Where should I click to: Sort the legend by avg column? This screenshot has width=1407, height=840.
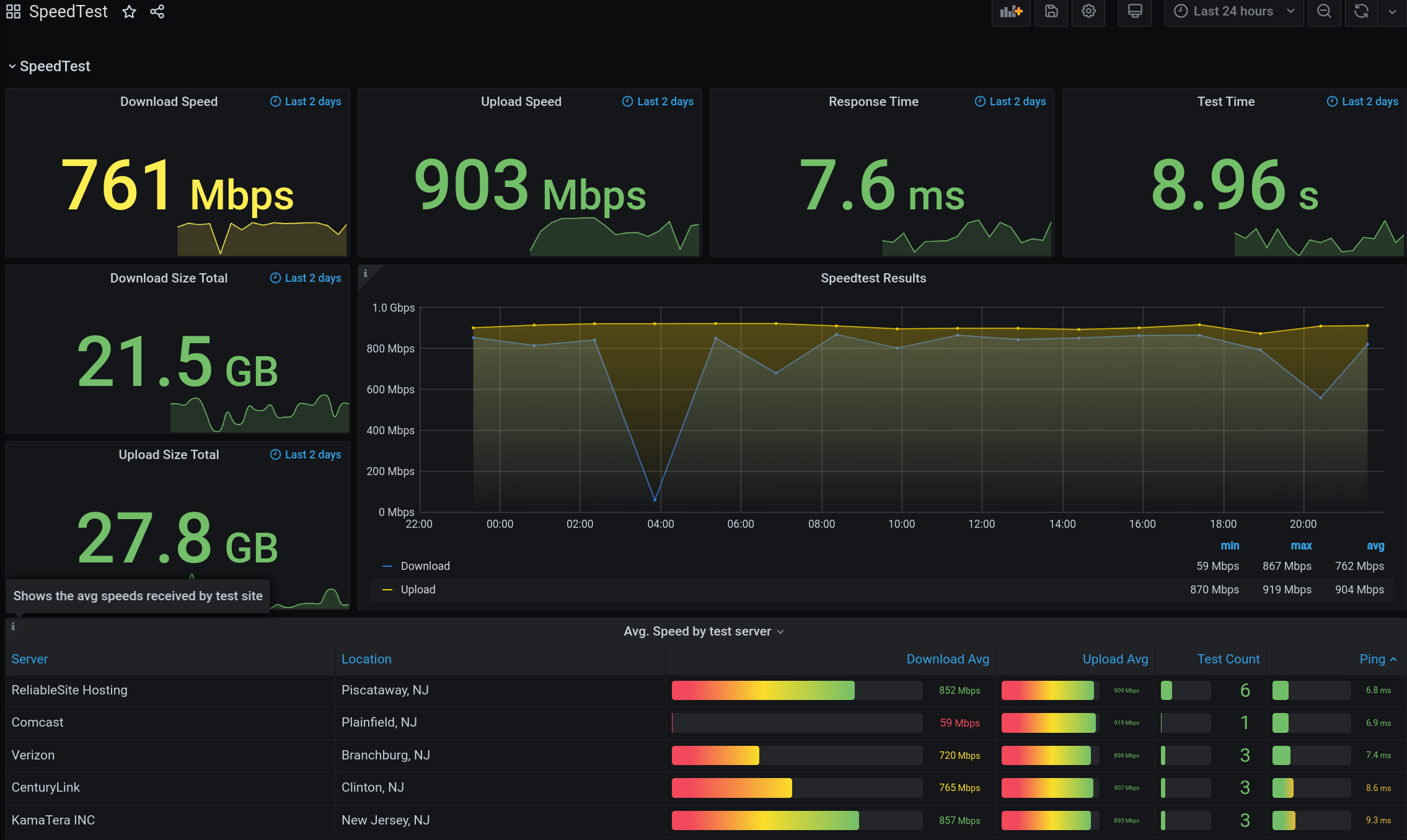tap(1375, 546)
